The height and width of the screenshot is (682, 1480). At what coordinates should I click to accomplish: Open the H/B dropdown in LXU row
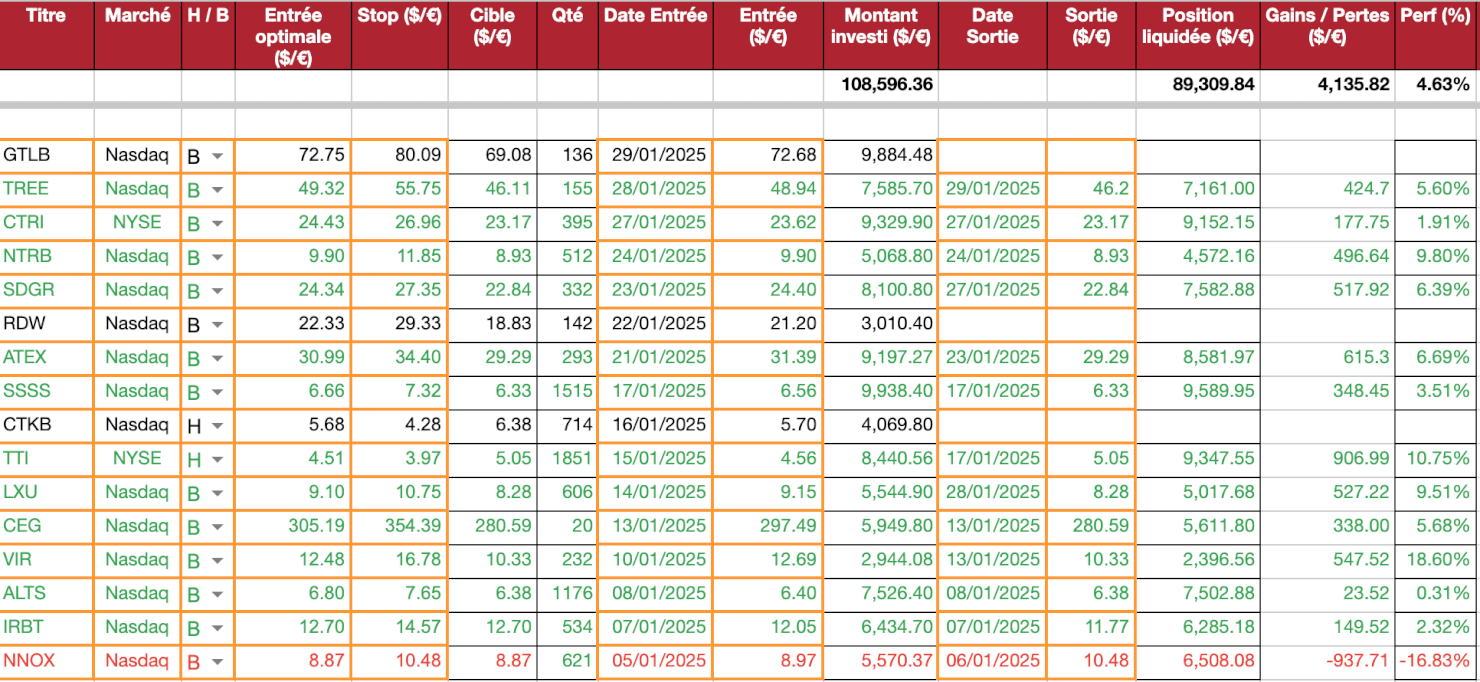tap(217, 494)
